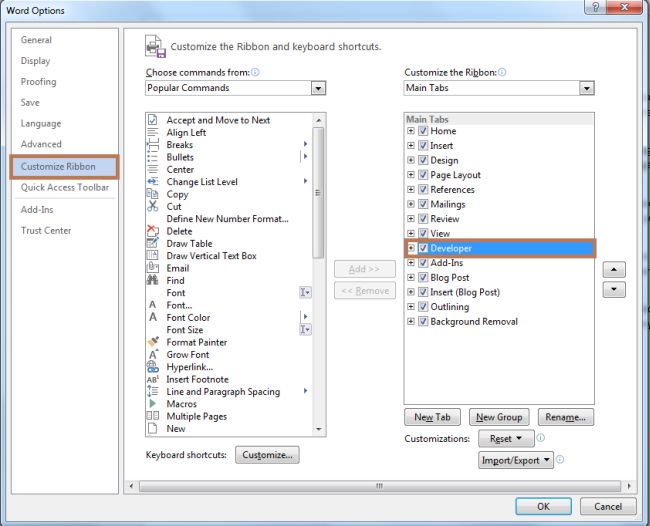Open the Reset customizations dropdown
The height and width of the screenshot is (526, 650).
point(506,439)
